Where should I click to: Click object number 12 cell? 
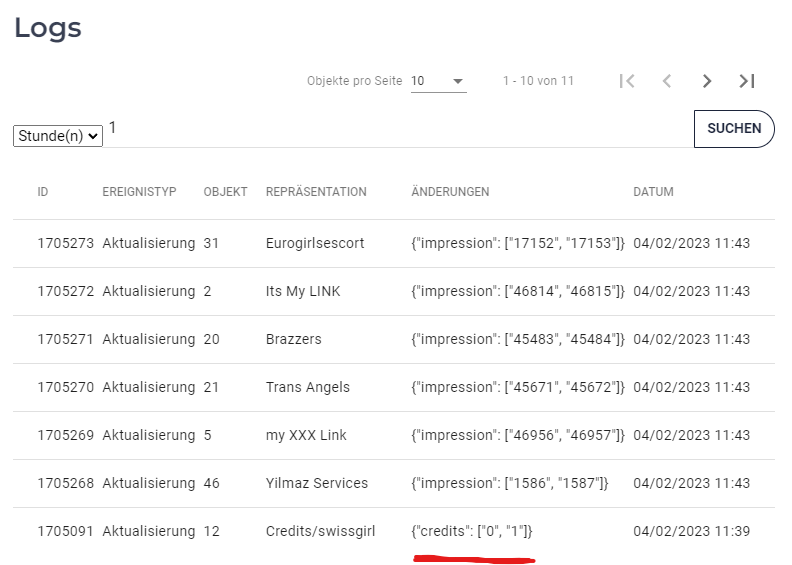click(212, 531)
